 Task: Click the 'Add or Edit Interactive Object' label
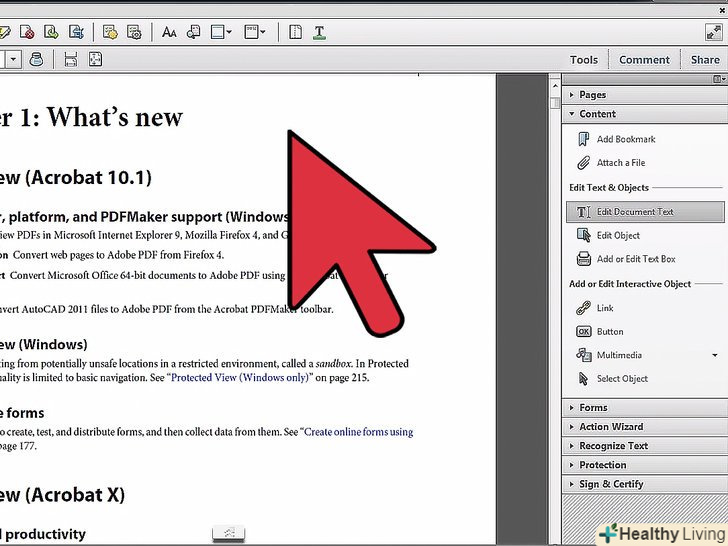pos(630,284)
